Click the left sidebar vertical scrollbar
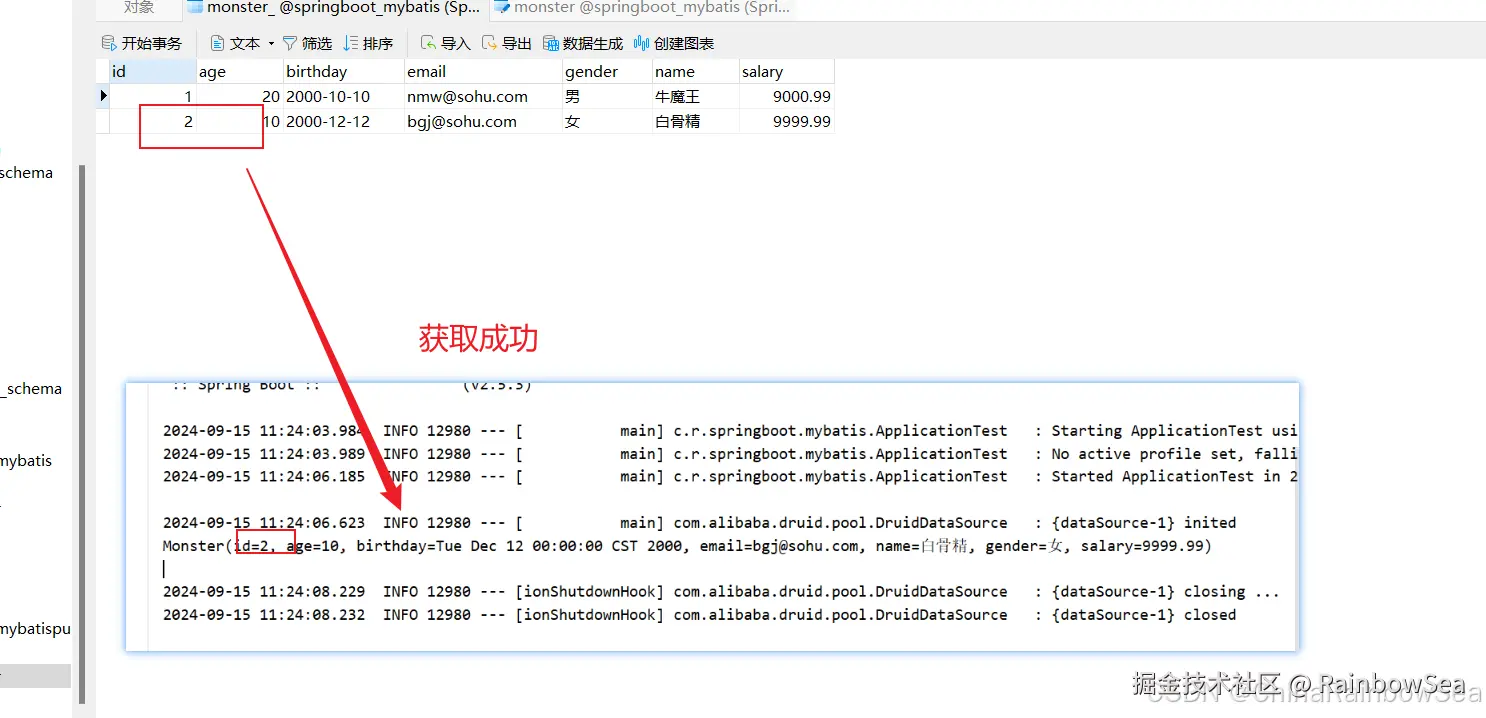Screen dimensions: 1486x718 [83, 435]
